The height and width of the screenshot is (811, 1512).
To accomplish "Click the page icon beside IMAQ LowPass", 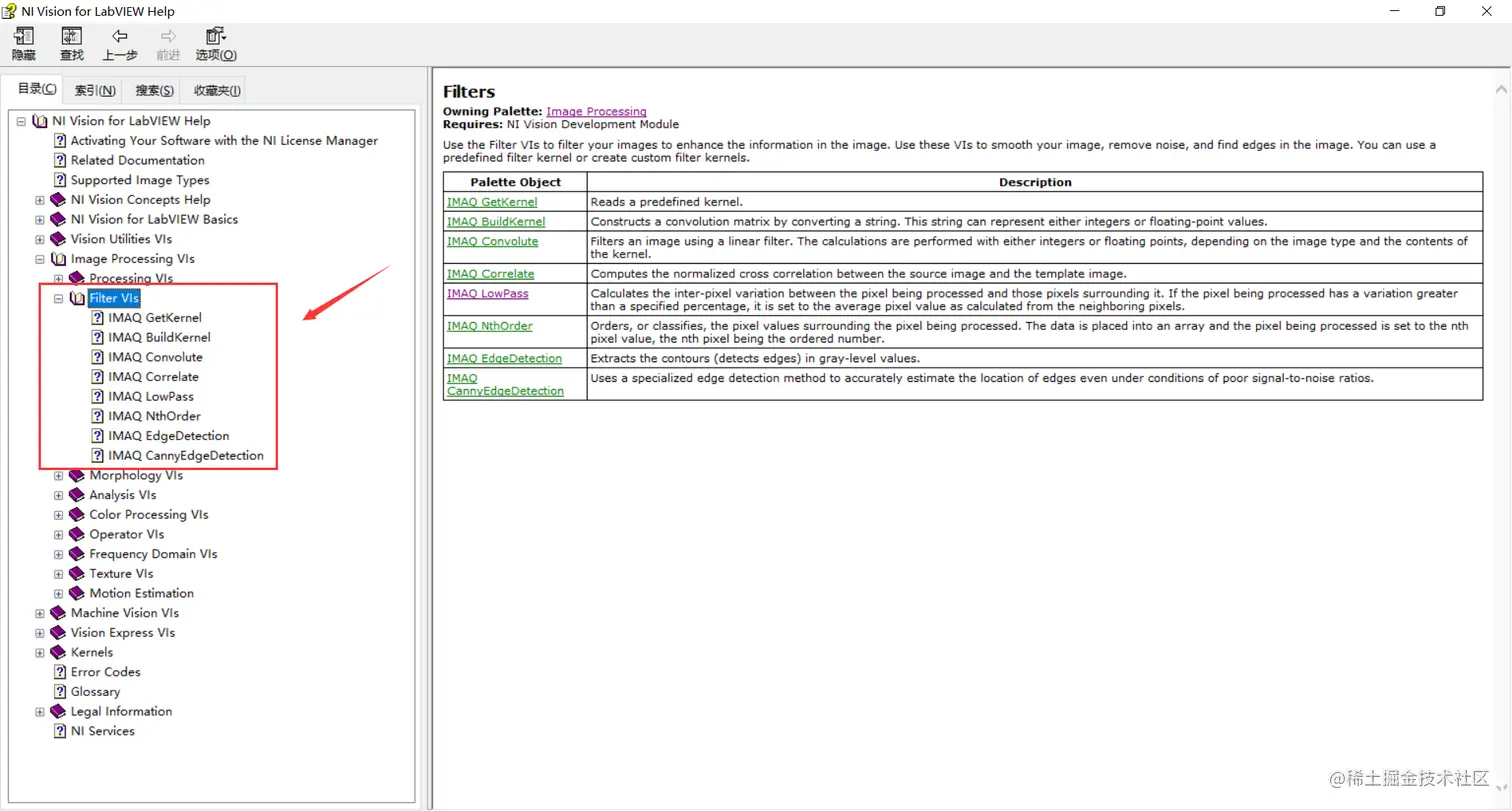I will [98, 396].
